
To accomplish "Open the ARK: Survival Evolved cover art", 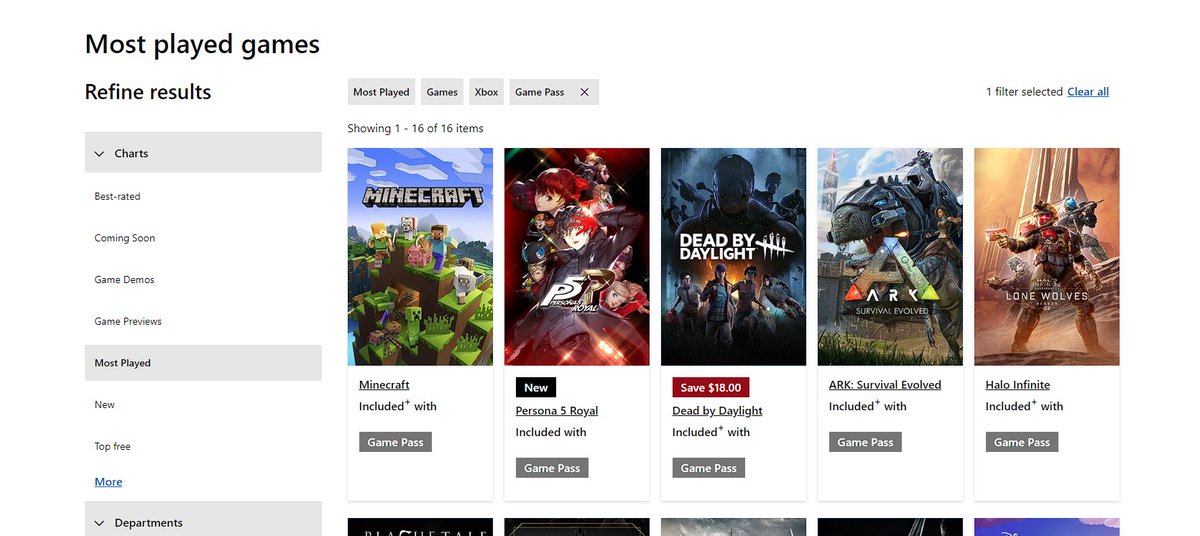I will click(x=890, y=257).
